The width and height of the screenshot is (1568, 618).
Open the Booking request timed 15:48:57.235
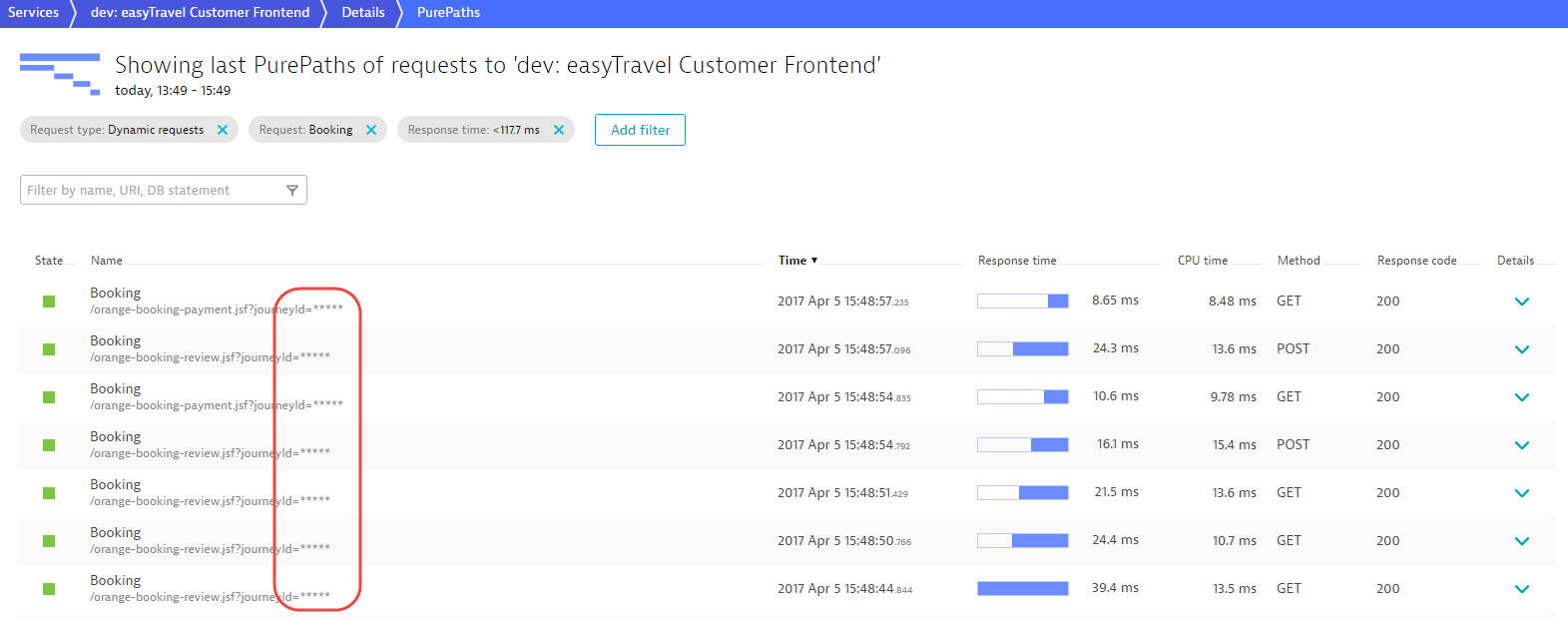click(x=116, y=293)
